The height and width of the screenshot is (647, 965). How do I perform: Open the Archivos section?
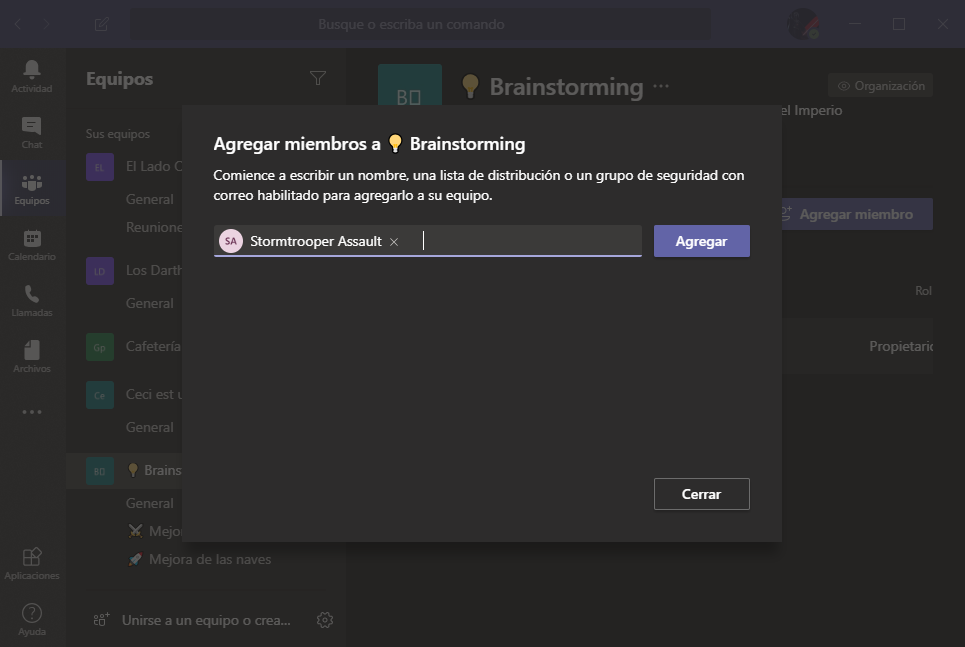(x=32, y=357)
